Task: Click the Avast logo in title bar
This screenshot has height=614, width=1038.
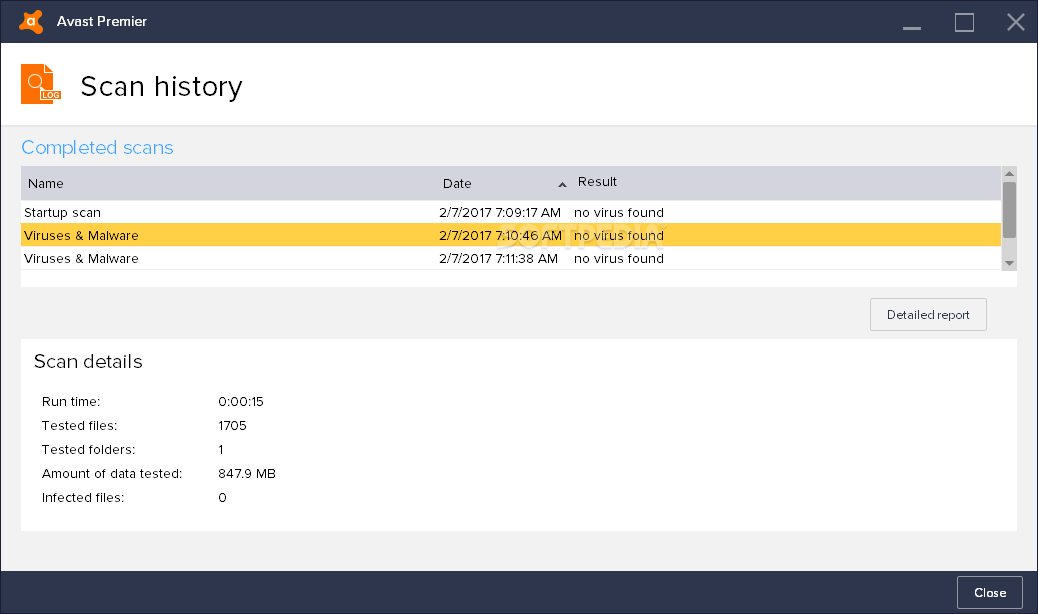Action: pos(31,21)
